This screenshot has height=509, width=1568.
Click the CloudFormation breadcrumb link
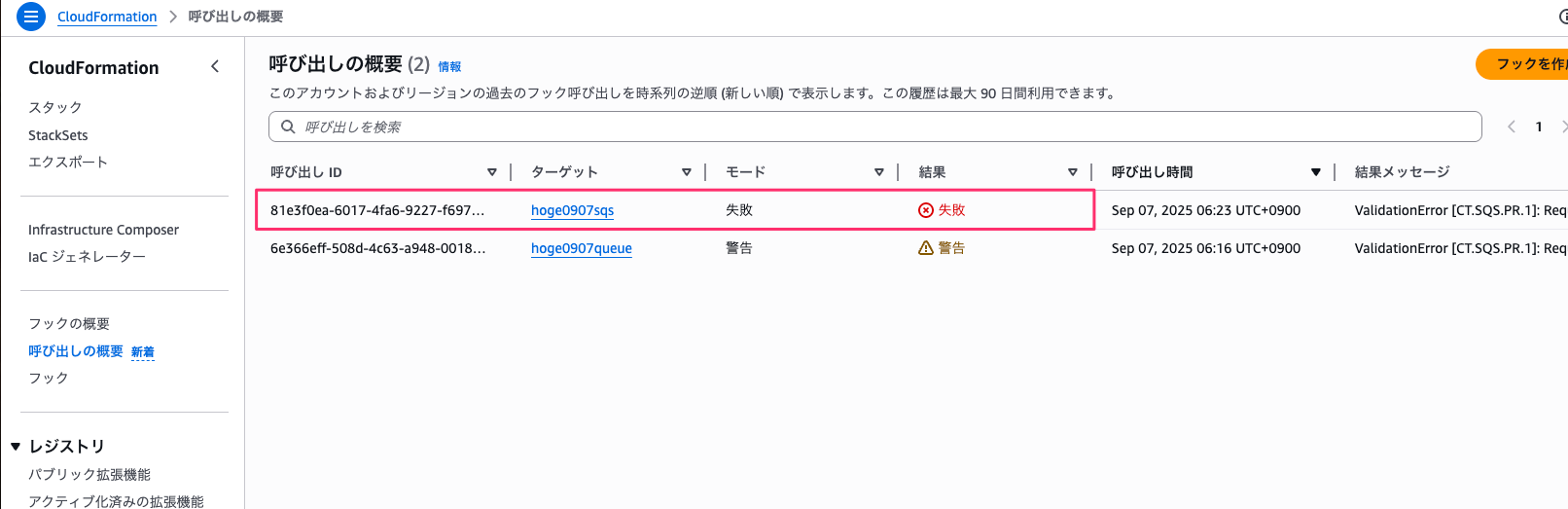pos(107,17)
